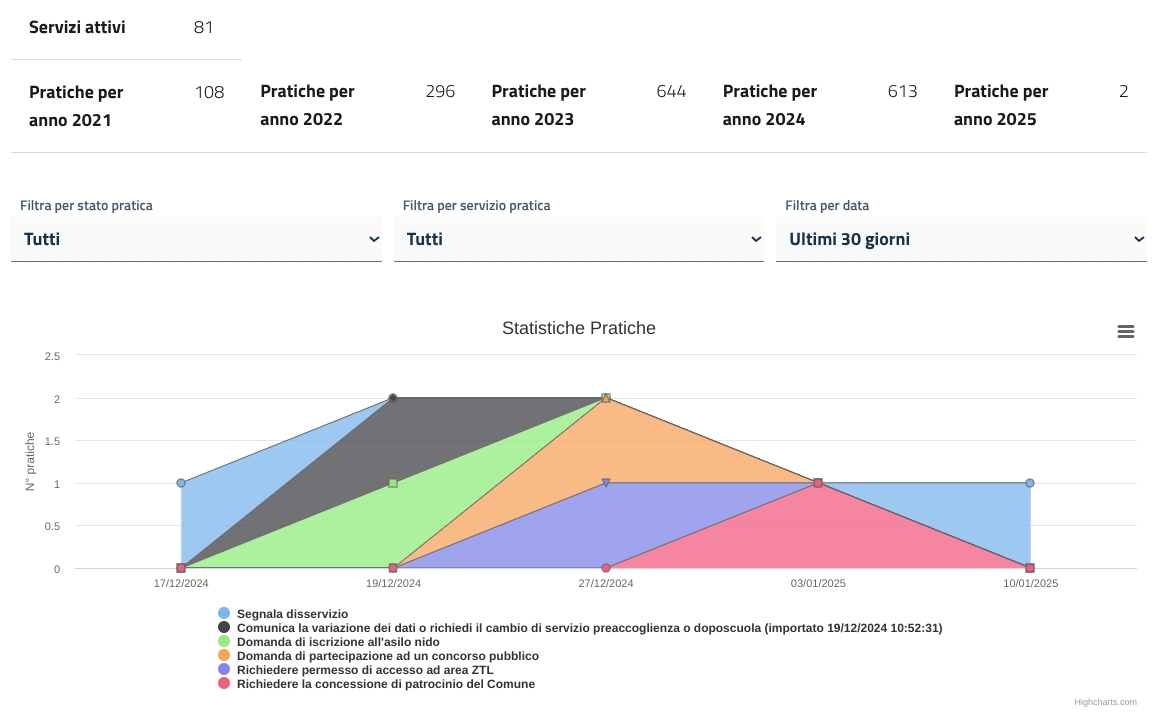The image size is (1160, 715).
Task: Toggle Domanda di partecipazione concorso pubblico legend entry
Action: (388, 656)
